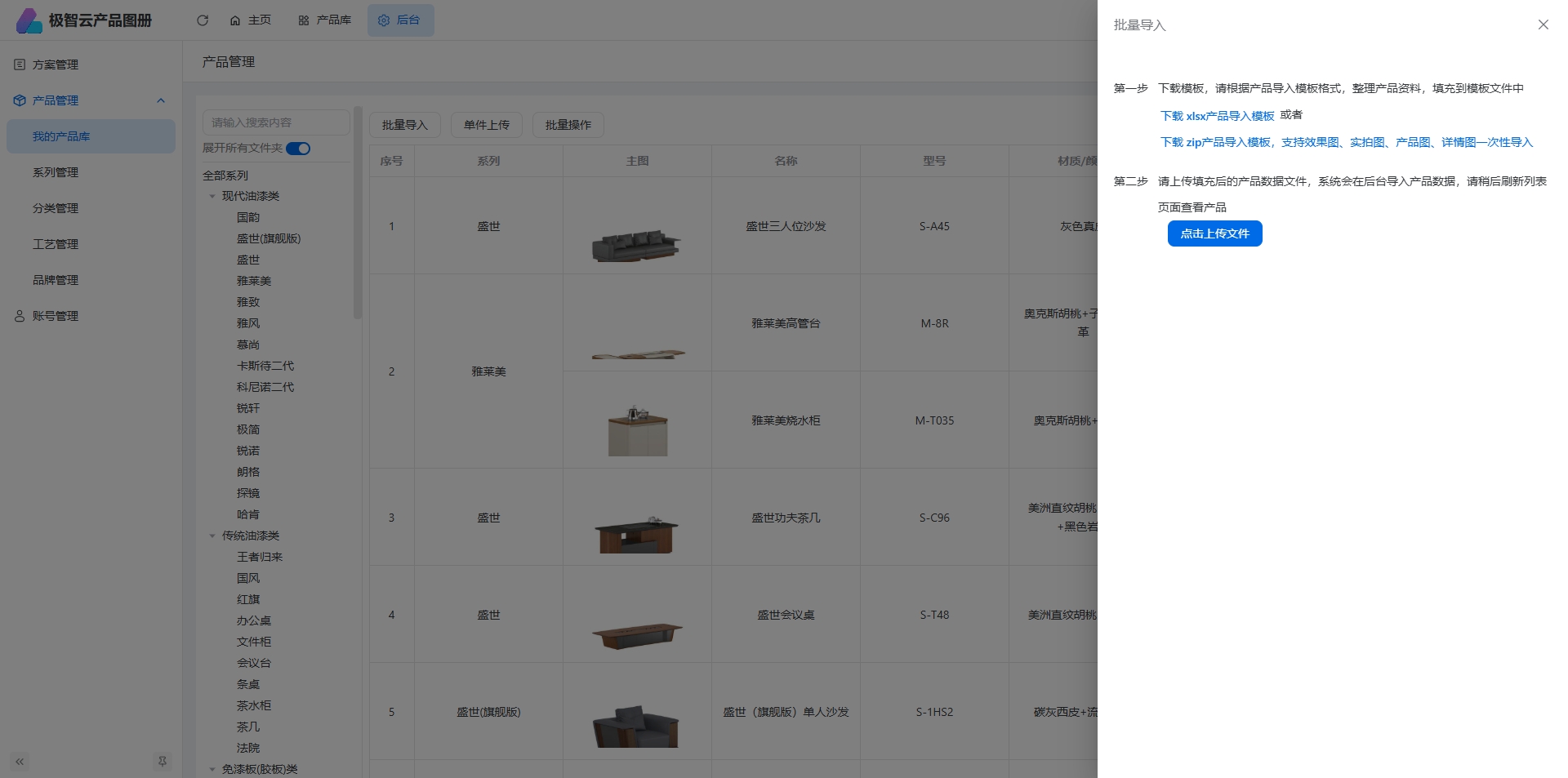The image size is (1568, 778).
Task: Collapse the 产品管理 sidebar section chevron
Action: tap(161, 100)
